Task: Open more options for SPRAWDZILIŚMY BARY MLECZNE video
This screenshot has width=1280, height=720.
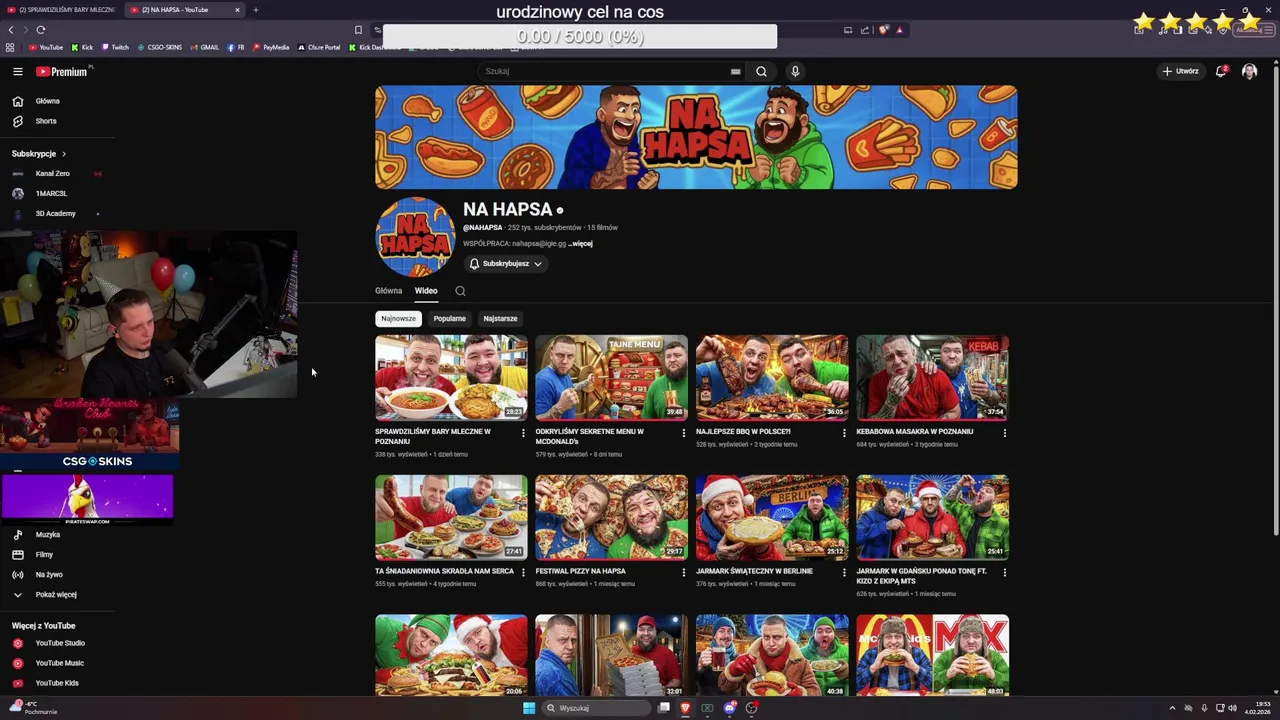Action: [x=523, y=433]
